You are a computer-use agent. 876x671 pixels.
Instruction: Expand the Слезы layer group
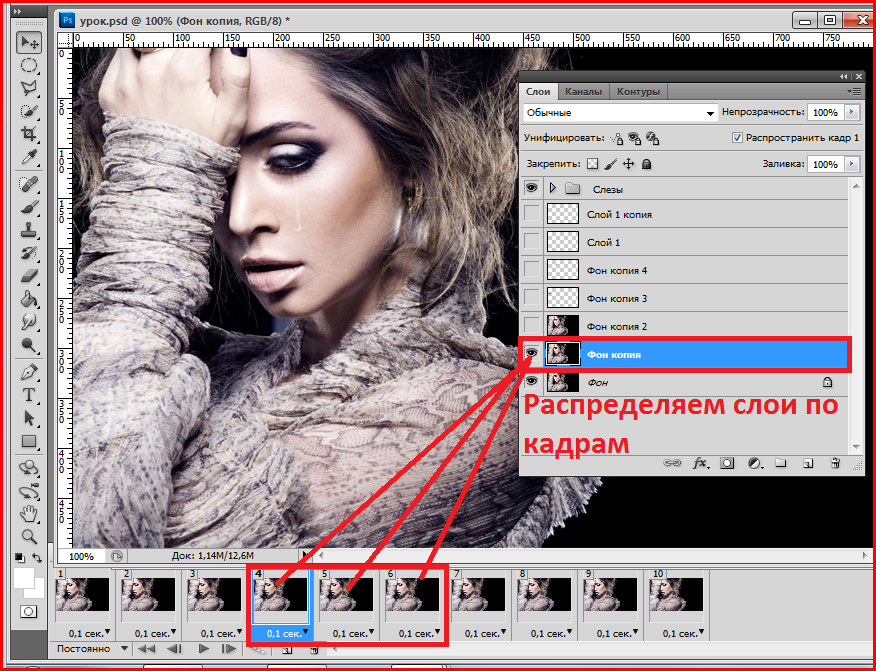pos(552,188)
